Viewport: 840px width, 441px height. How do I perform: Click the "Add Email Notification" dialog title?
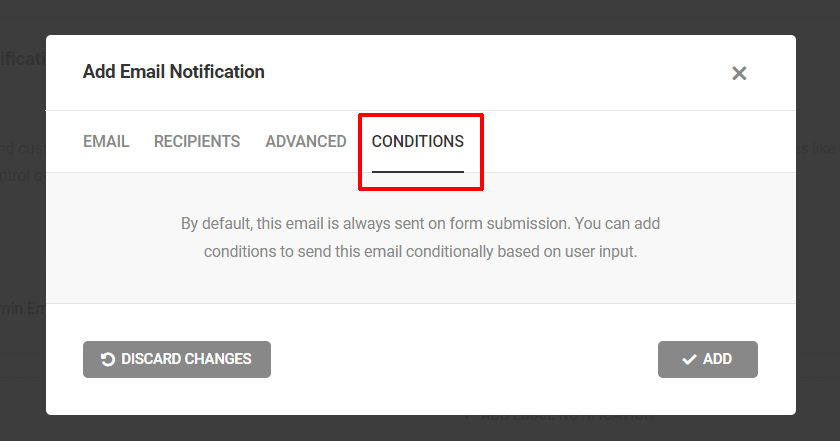click(174, 72)
